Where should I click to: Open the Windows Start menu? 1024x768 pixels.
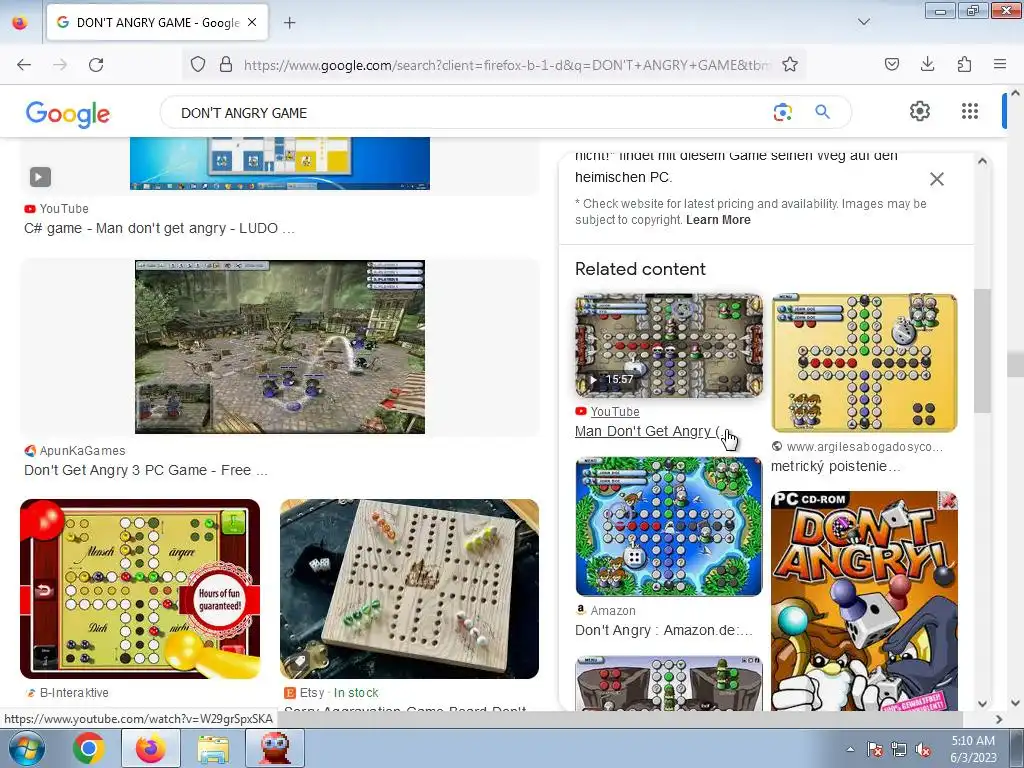(27, 748)
